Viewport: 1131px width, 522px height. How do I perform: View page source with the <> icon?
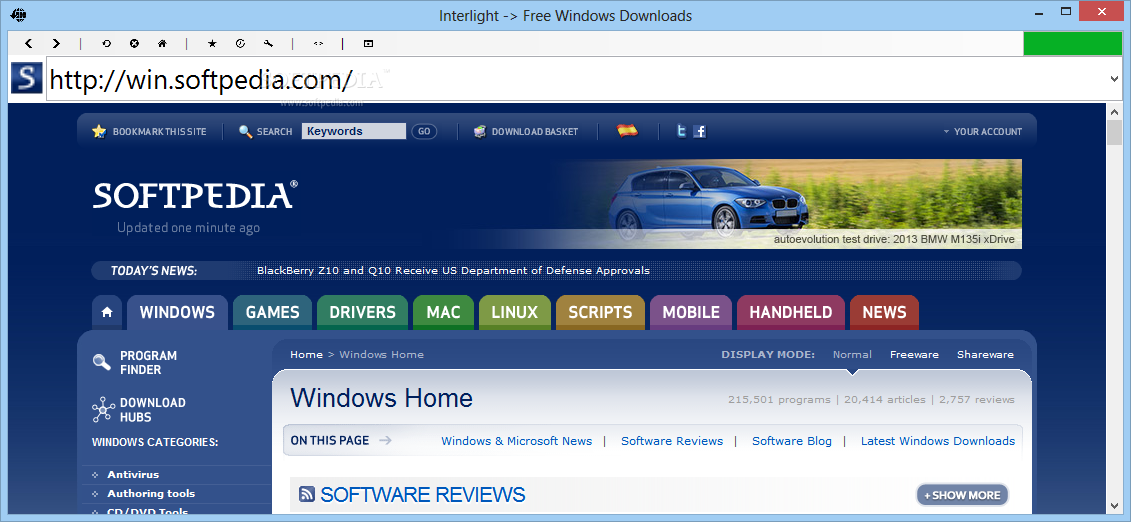[318, 43]
